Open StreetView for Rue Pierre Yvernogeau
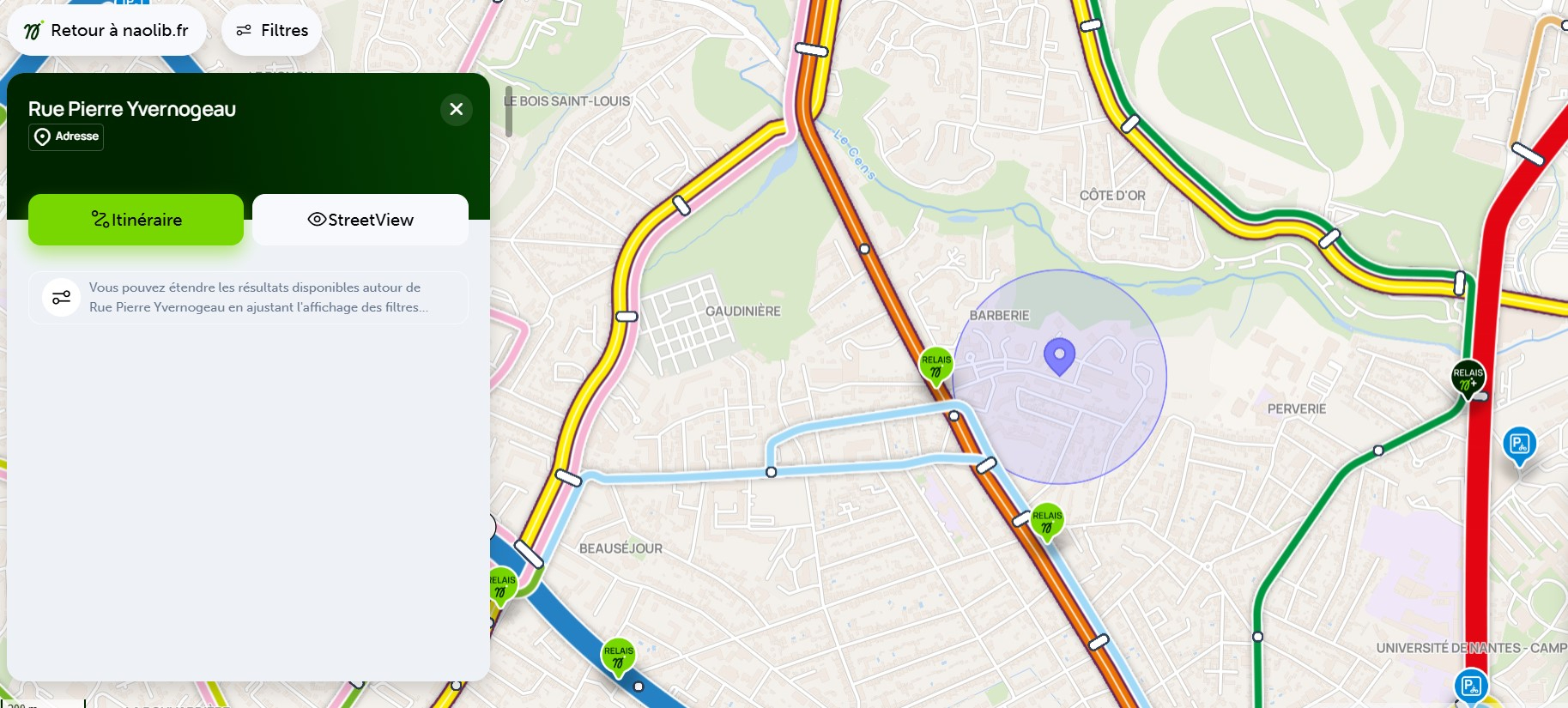1568x708 pixels. coord(360,220)
